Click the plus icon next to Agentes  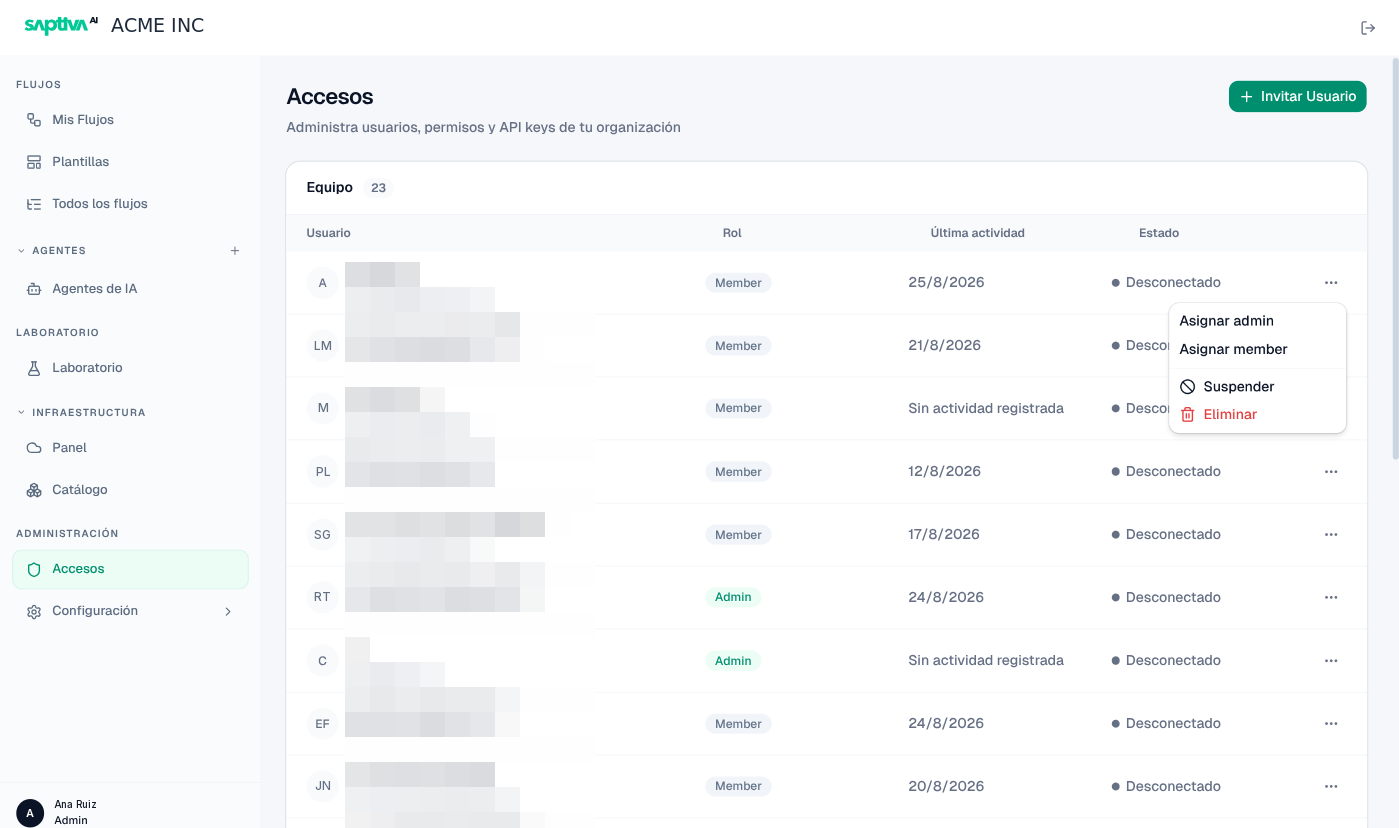[235, 251]
